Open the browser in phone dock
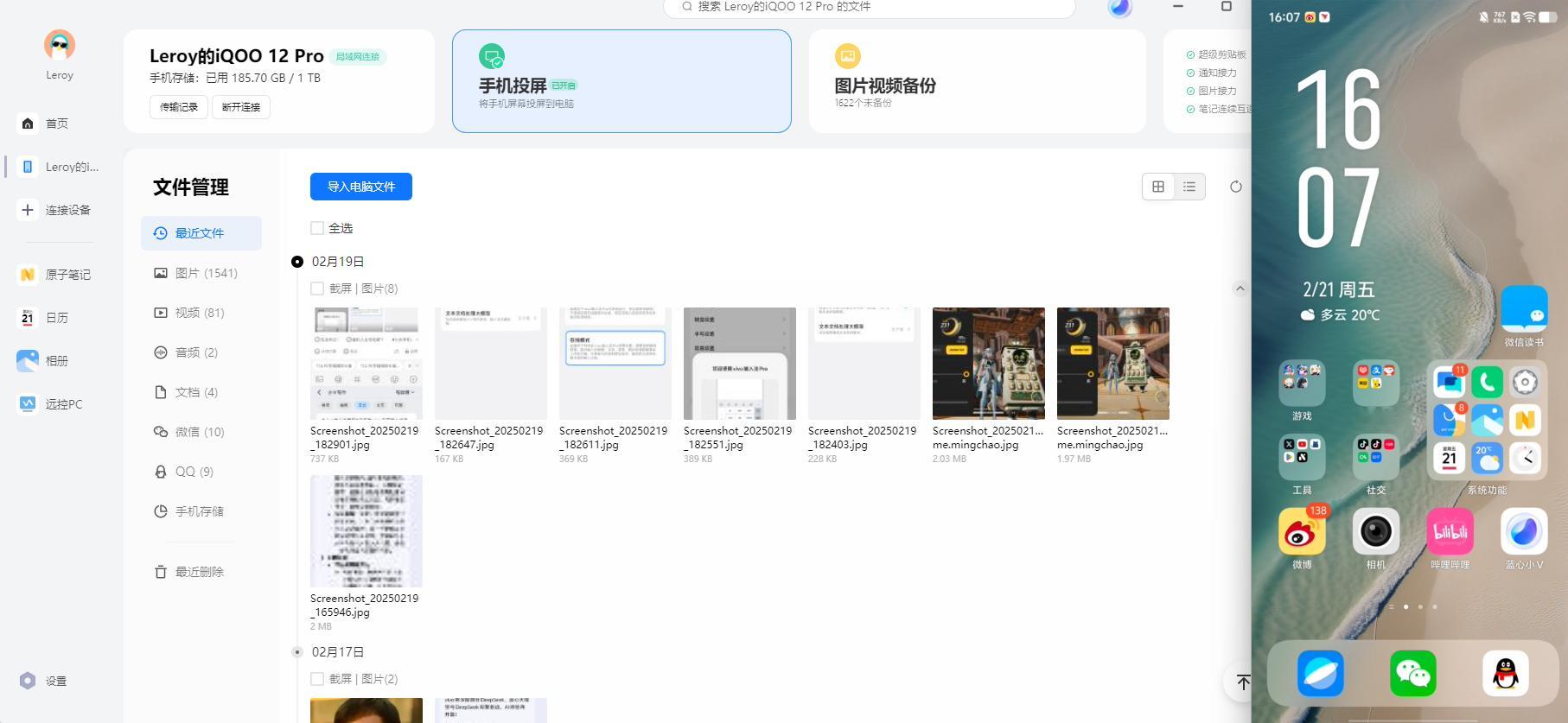 point(1321,674)
